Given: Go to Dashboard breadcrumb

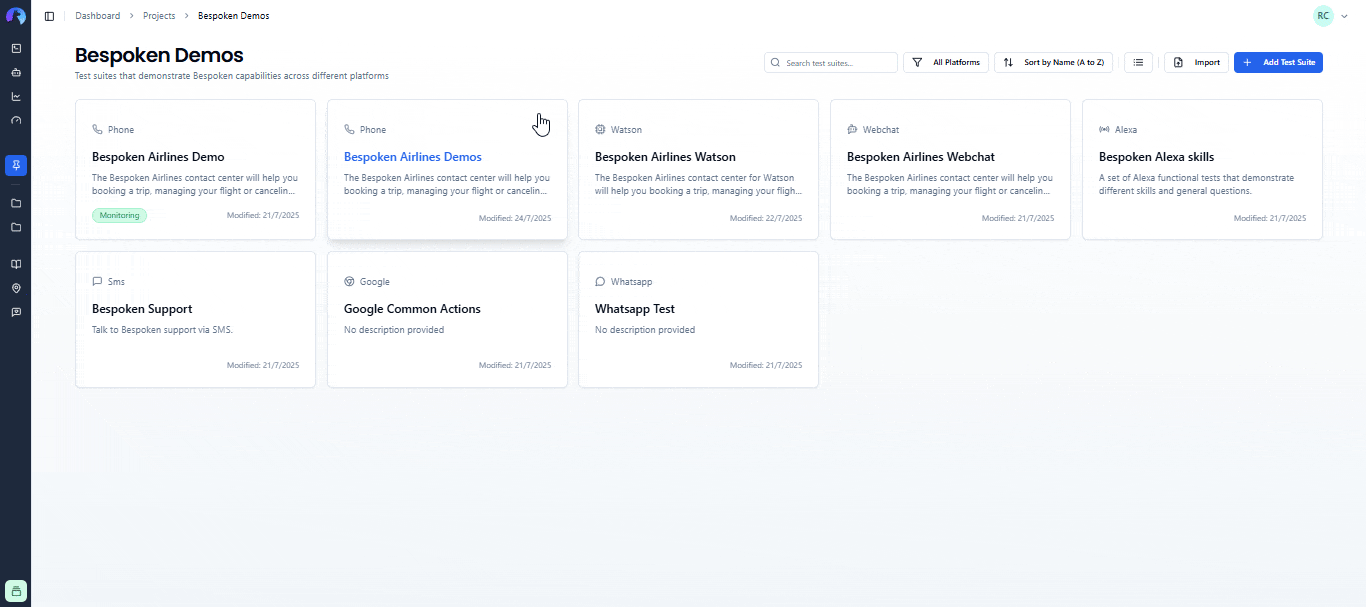Looking at the screenshot, I should [97, 16].
